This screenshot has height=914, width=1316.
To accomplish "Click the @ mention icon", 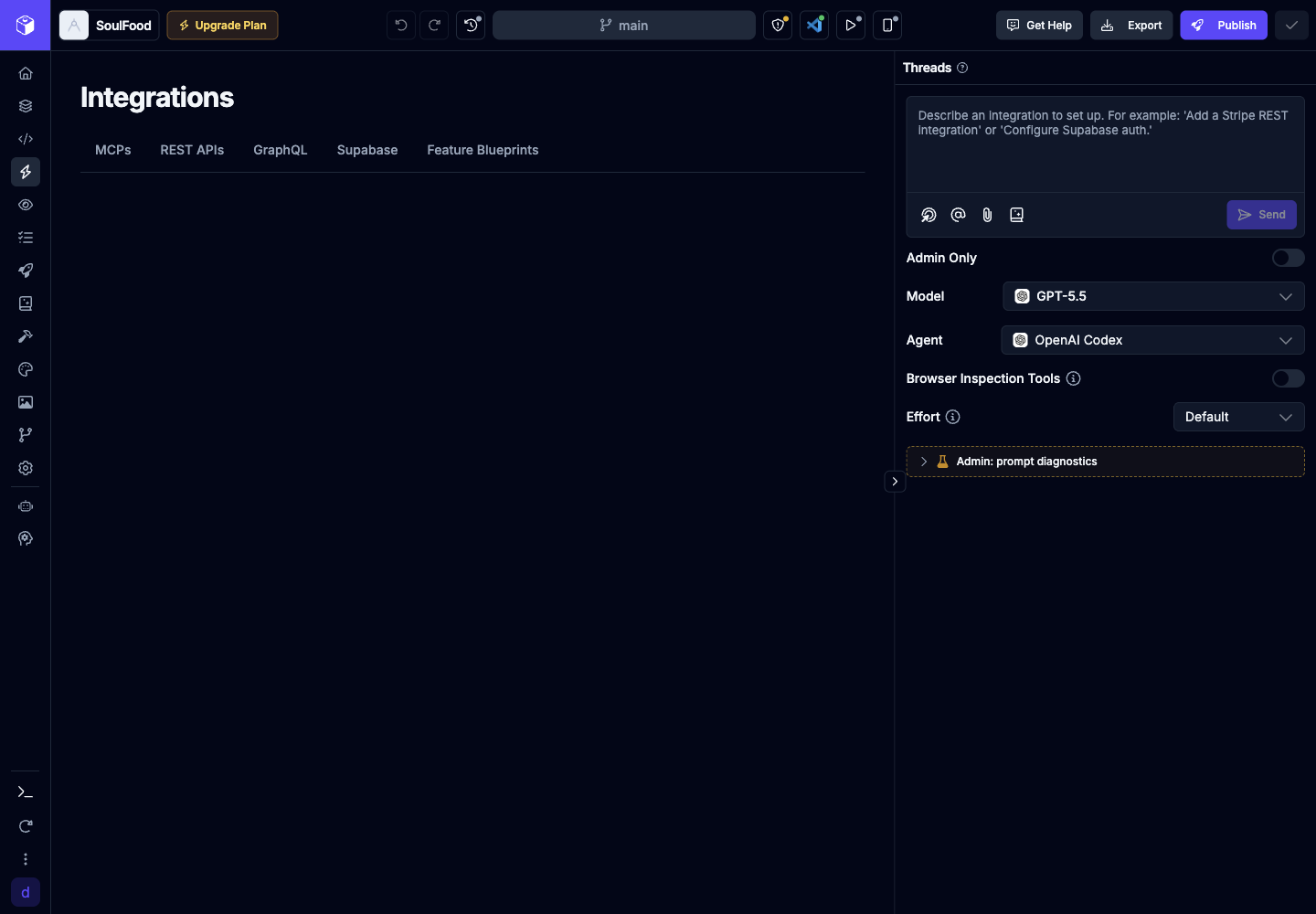I will point(958,215).
